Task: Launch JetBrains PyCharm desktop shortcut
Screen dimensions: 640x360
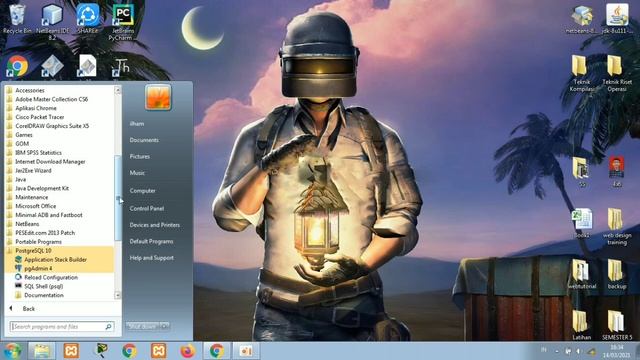Action: (x=122, y=22)
